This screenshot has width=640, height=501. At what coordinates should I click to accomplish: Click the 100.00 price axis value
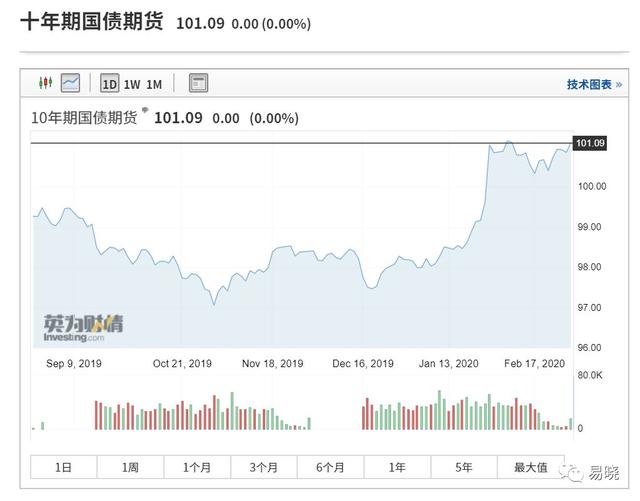[592, 186]
